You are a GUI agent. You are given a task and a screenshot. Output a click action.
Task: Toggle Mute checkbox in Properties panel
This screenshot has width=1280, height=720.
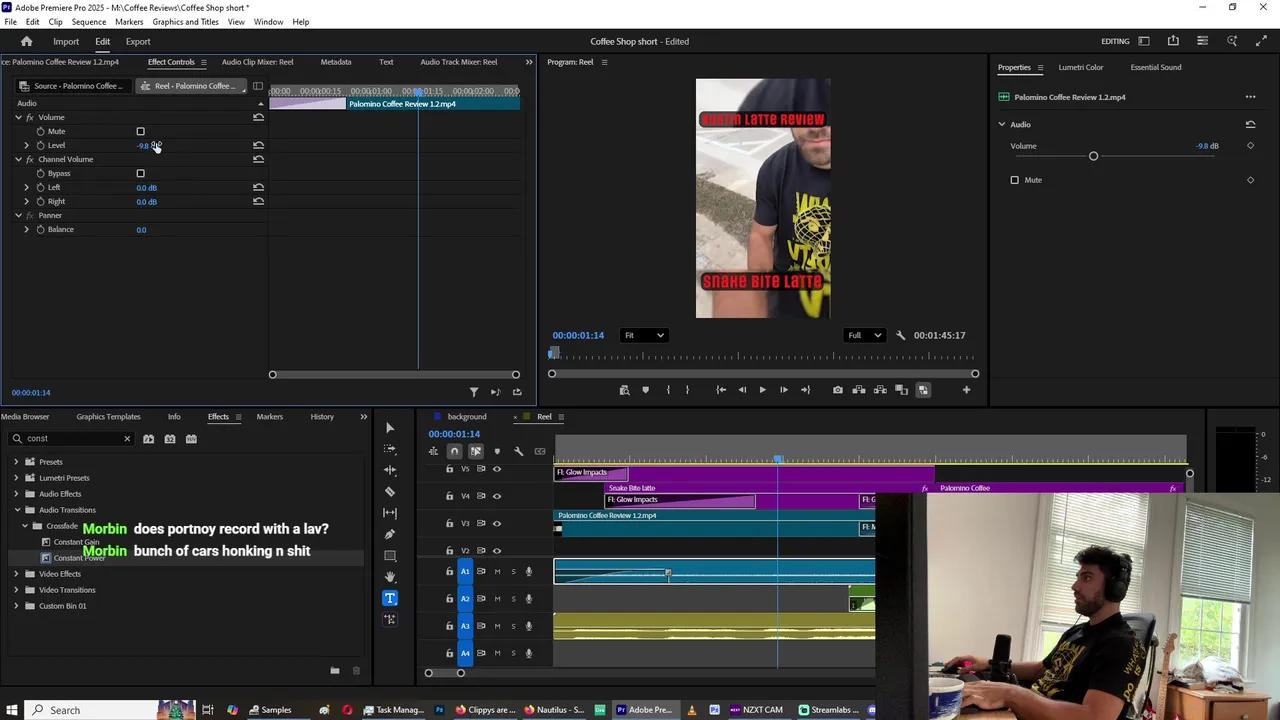(1014, 180)
